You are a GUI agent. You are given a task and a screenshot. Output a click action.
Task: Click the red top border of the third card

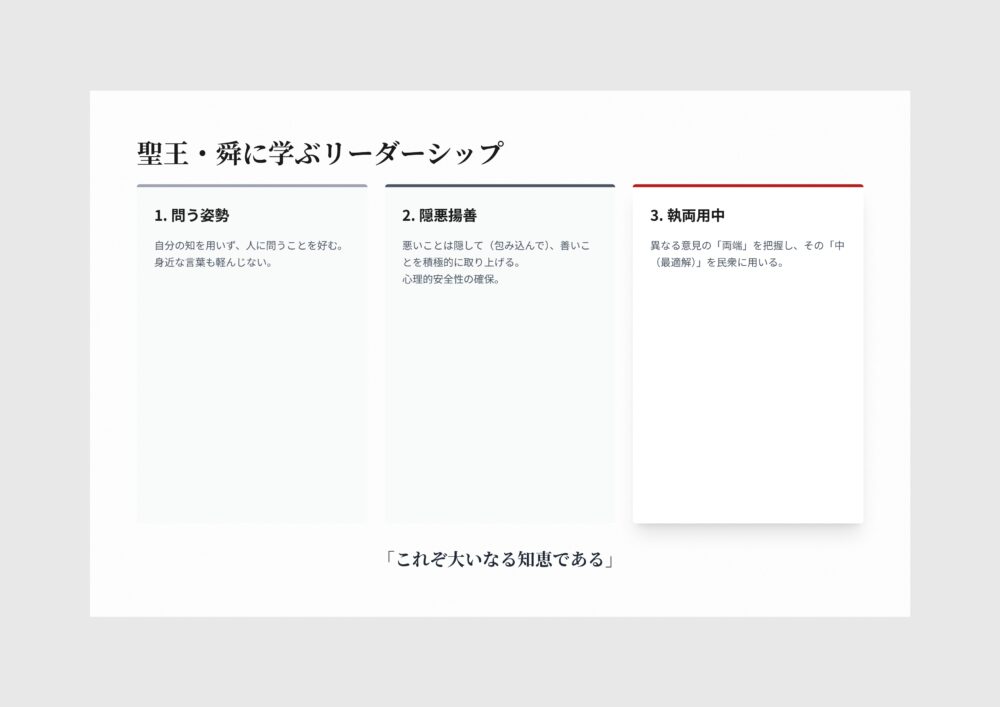[x=747, y=186]
